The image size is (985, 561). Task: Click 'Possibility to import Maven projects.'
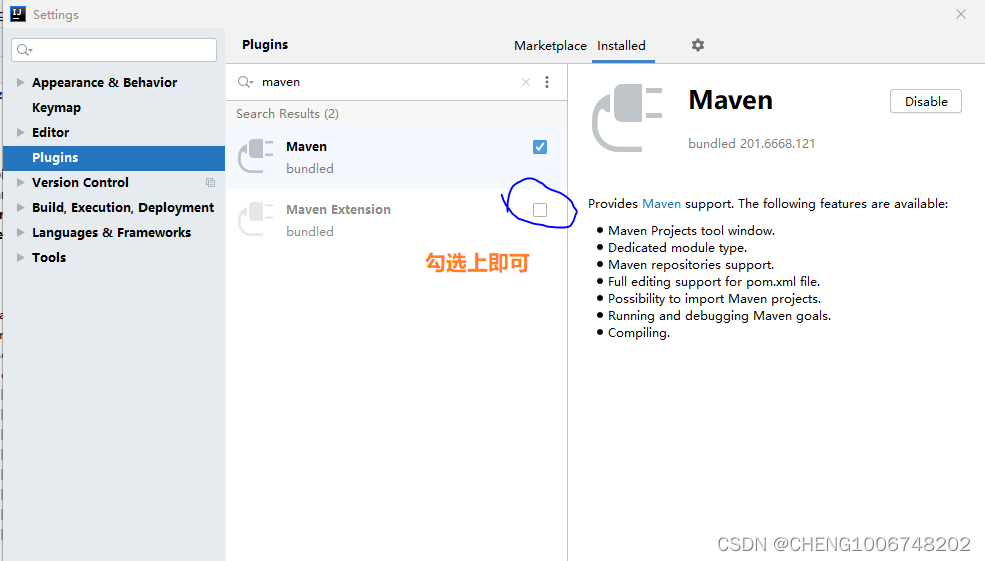[714, 298]
